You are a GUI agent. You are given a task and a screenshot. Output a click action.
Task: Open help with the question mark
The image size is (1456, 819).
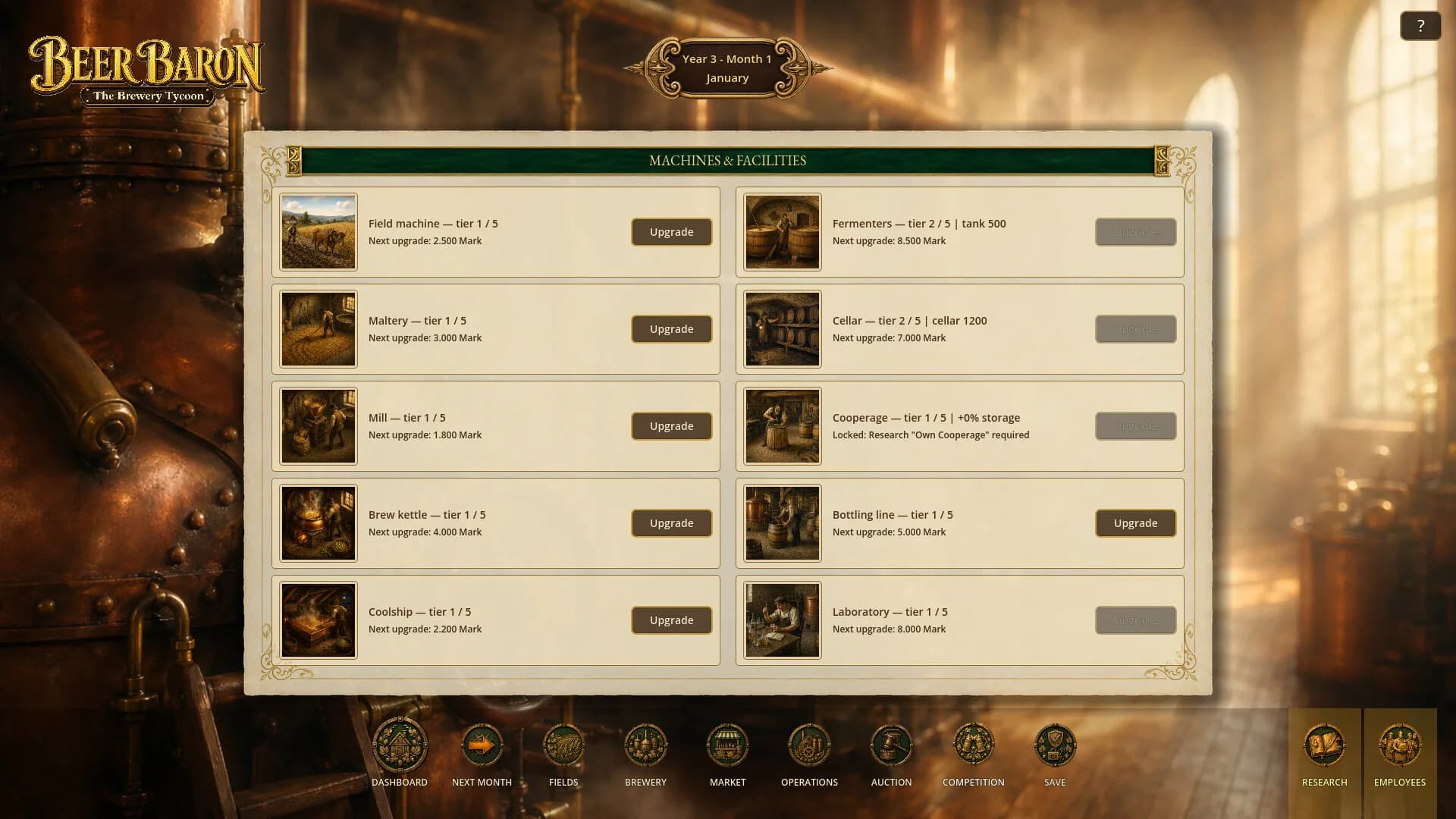pyautogui.click(x=1420, y=26)
